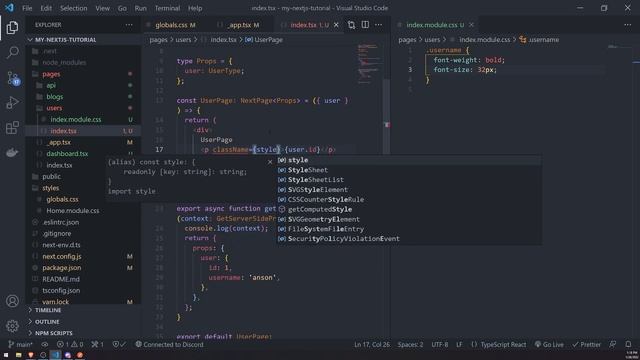Close the index.tsx tab

[x=336, y=25]
